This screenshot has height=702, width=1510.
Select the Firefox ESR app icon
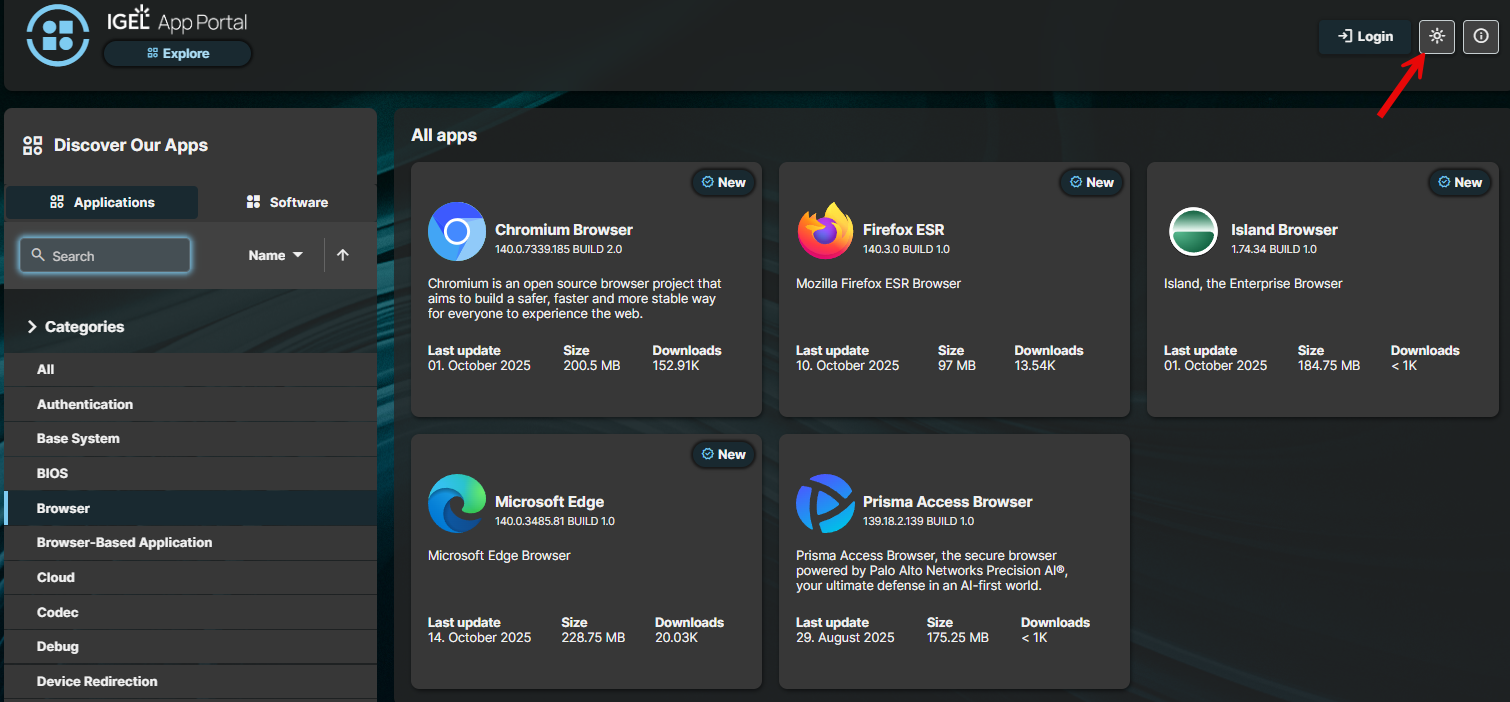tap(824, 231)
